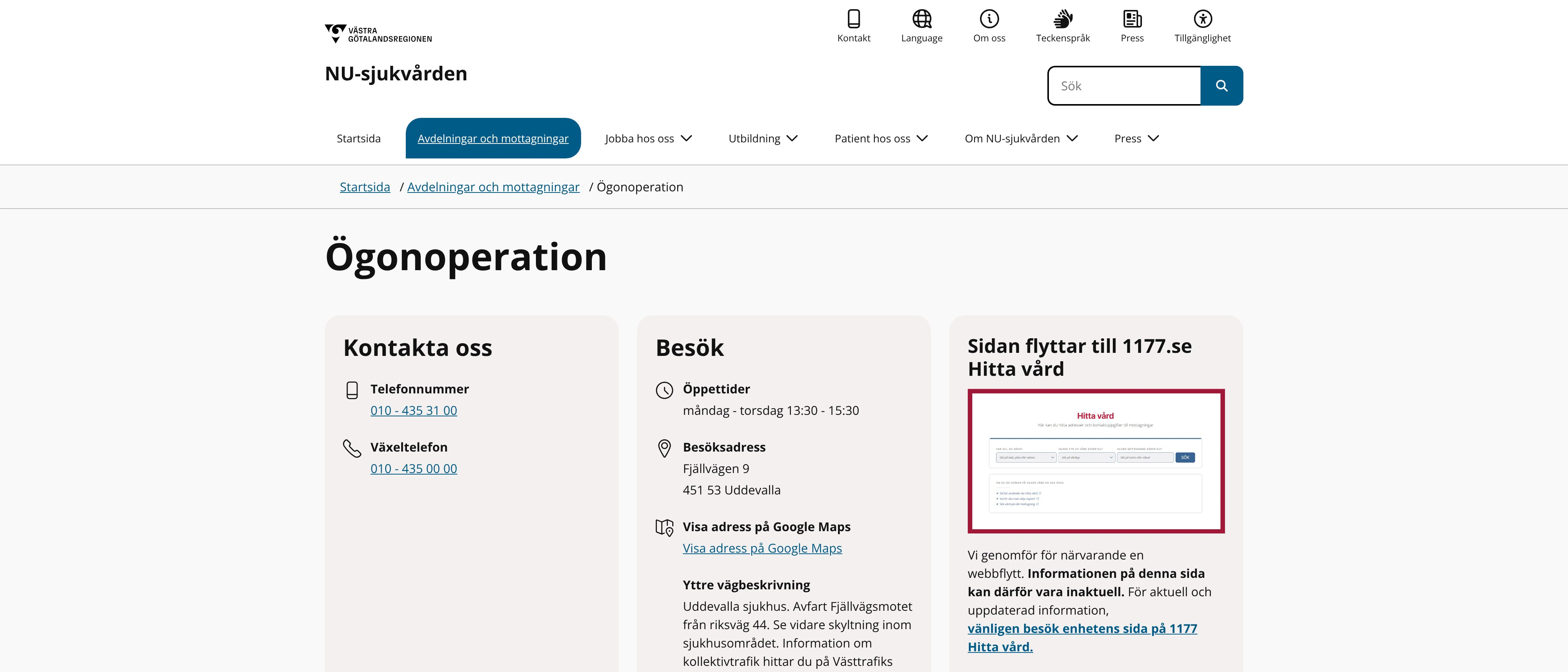Viewport: 1568px width, 672px height.
Task: Open the Press newspaper icon in header
Action: click(1132, 19)
